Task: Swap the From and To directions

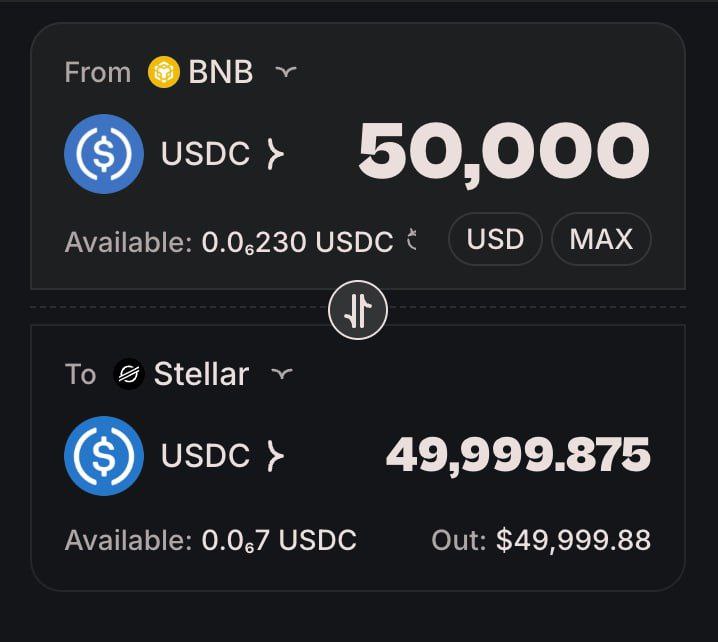Action: tap(358, 310)
